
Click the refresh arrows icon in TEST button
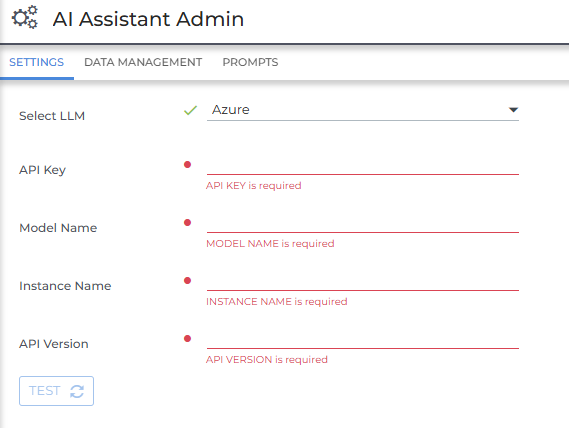pos(77,391)
